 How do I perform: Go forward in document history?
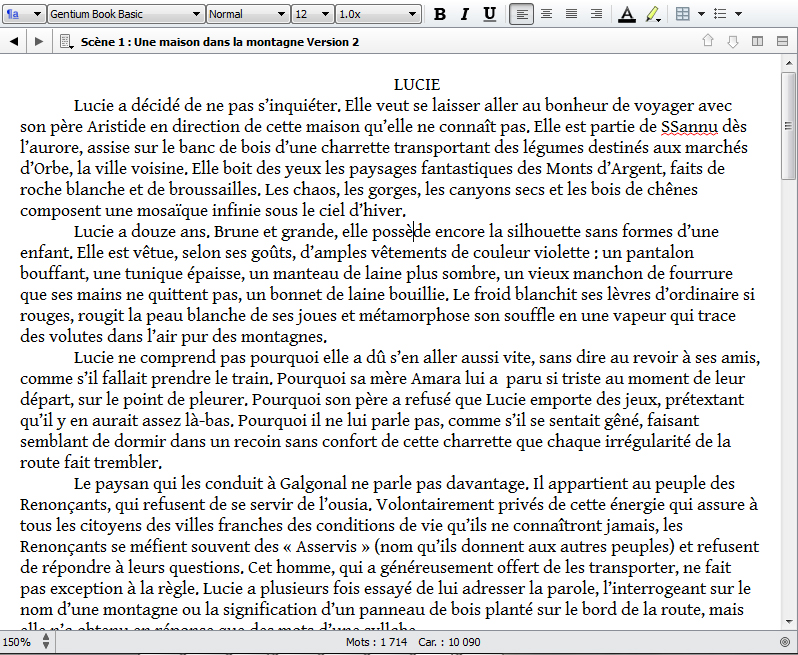tap(39, 42)
